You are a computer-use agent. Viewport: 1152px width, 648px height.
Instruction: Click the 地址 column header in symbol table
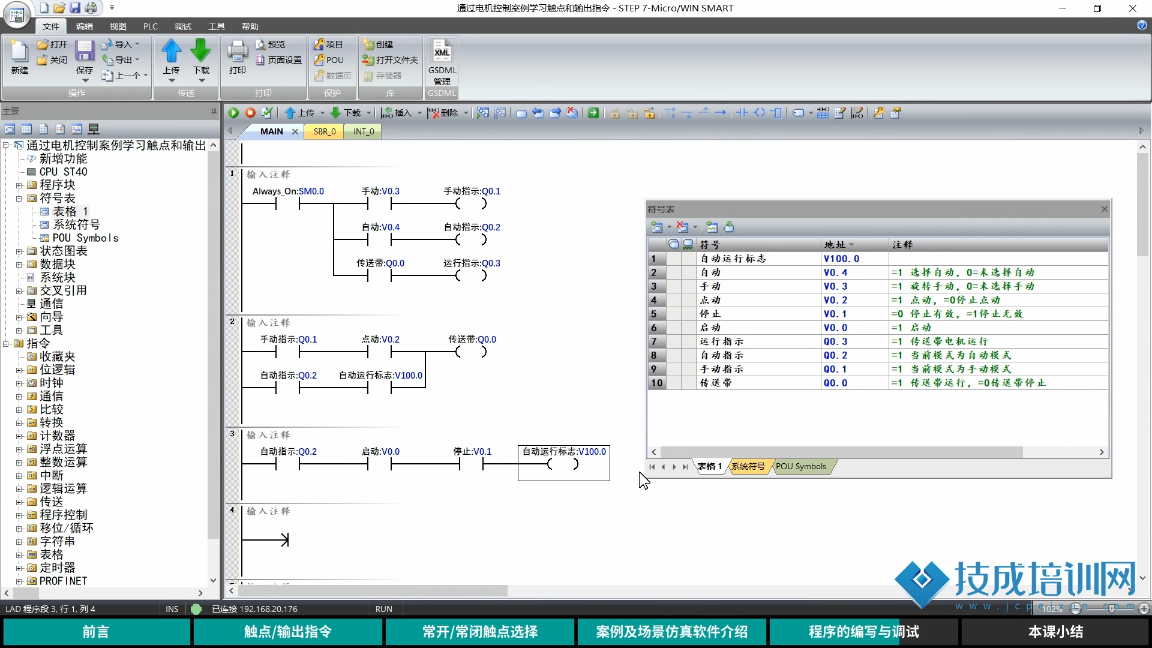(x=854, y=245)
